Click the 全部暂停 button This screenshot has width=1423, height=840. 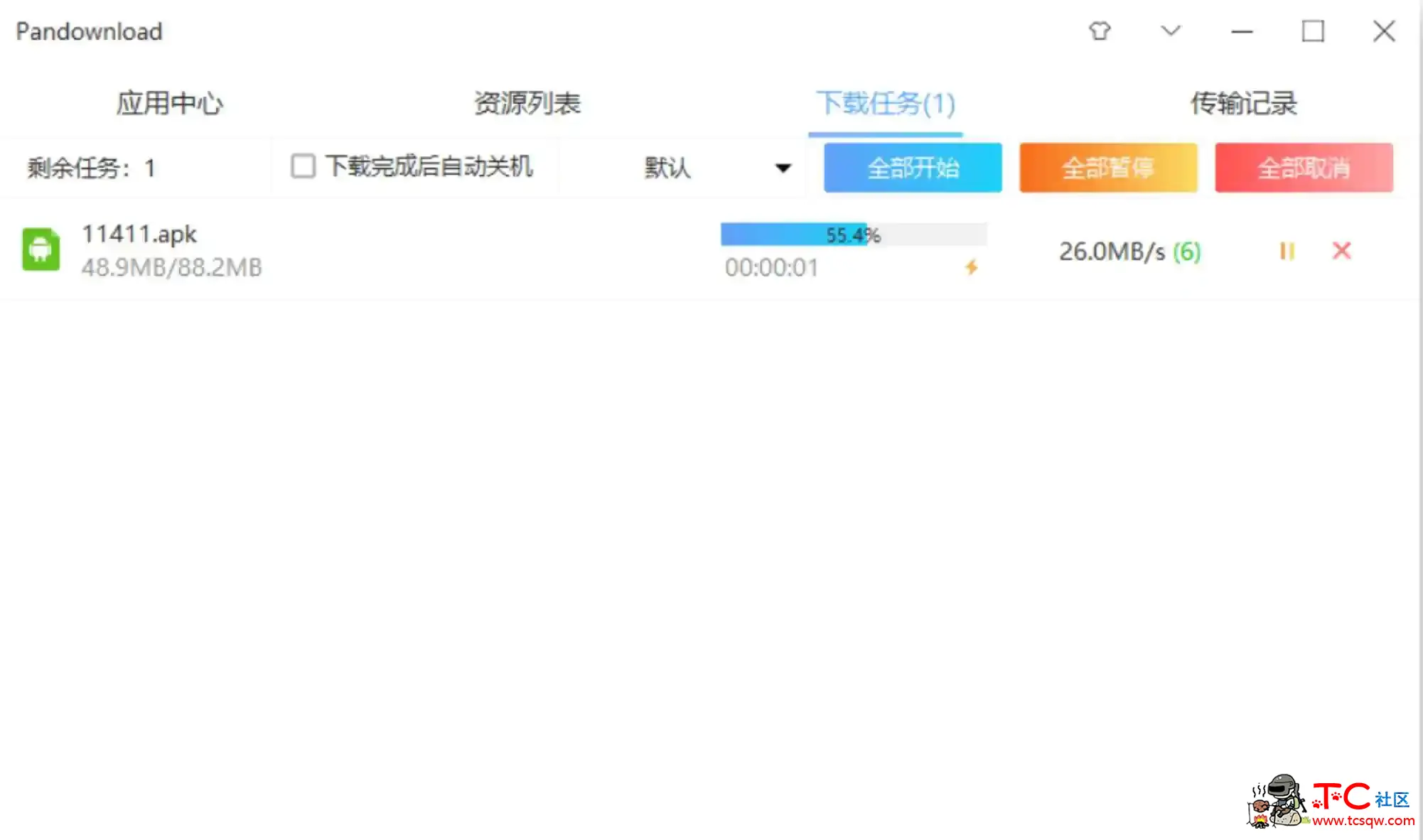(1108, 168)
